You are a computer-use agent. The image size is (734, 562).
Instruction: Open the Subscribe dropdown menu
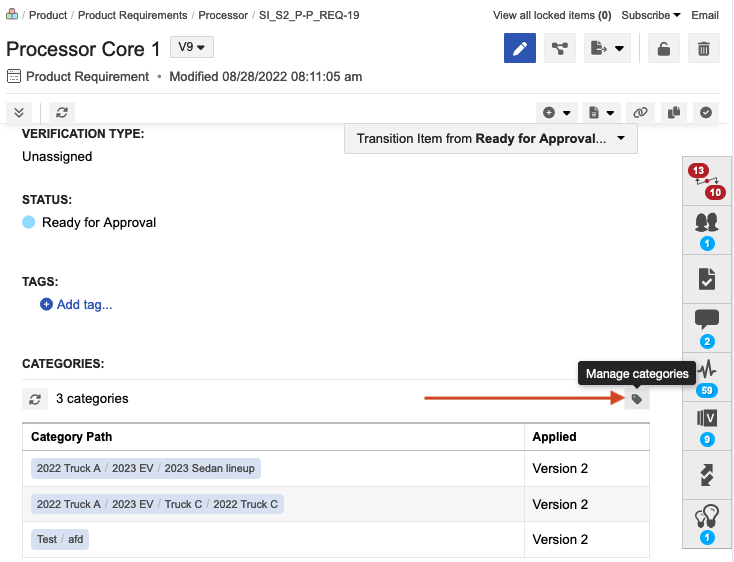651,15
